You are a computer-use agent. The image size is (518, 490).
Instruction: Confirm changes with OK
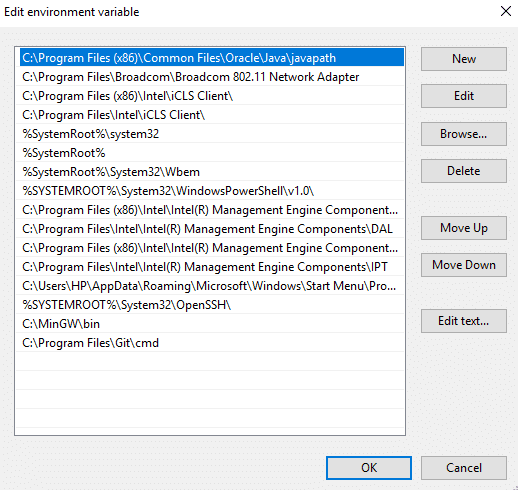coord(369,468)
